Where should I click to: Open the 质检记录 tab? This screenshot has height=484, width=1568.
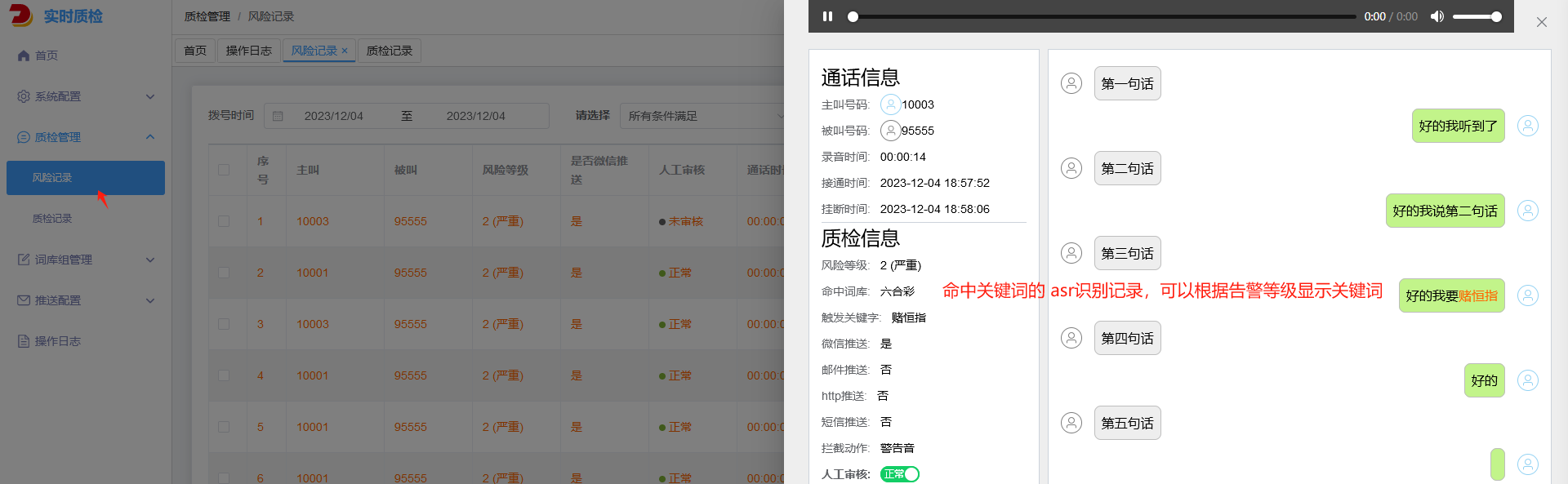click(x=389, y=51)
